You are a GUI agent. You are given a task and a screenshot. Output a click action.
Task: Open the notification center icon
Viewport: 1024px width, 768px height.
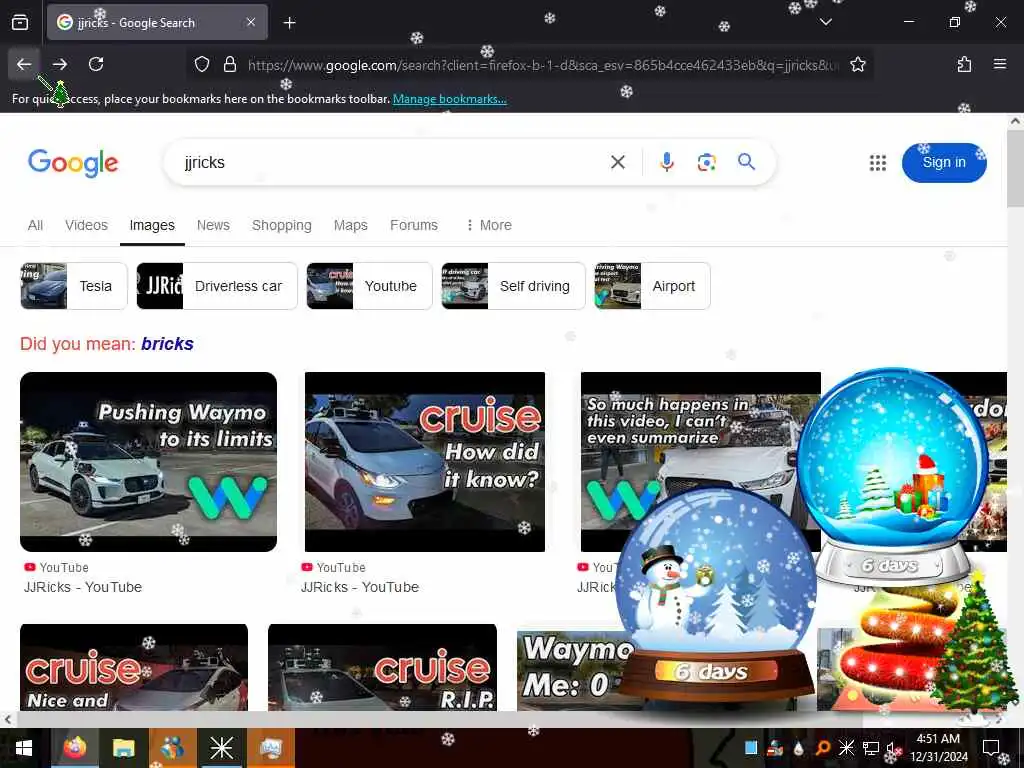[991, 748]
